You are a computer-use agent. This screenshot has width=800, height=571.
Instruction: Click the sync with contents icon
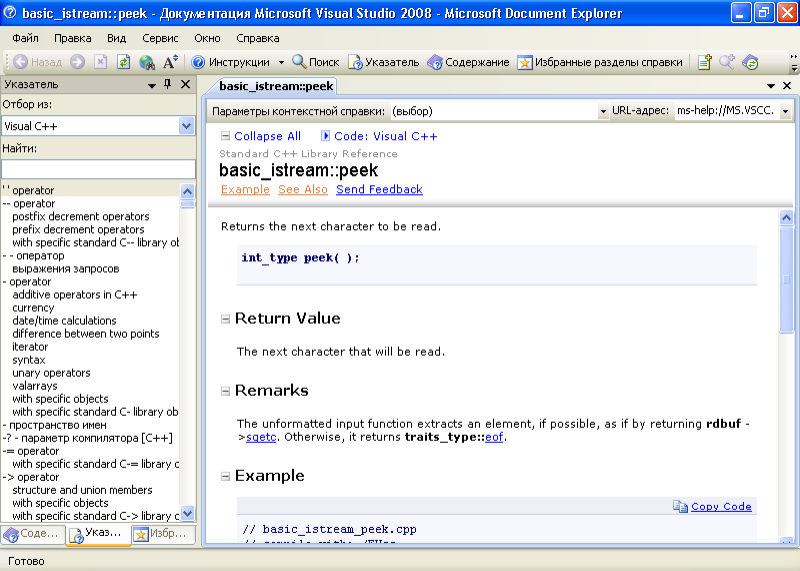(x=750, y=62)
